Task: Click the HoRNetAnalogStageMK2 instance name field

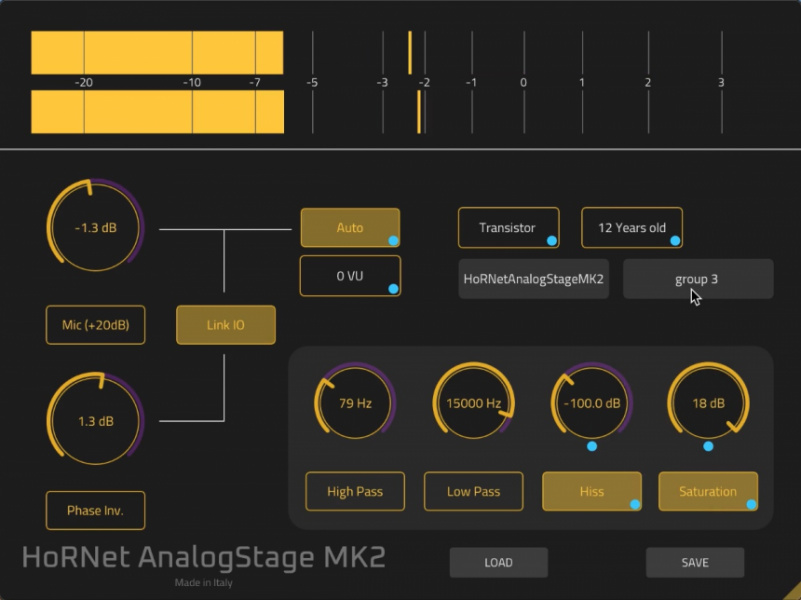Action: pos(532,278)
